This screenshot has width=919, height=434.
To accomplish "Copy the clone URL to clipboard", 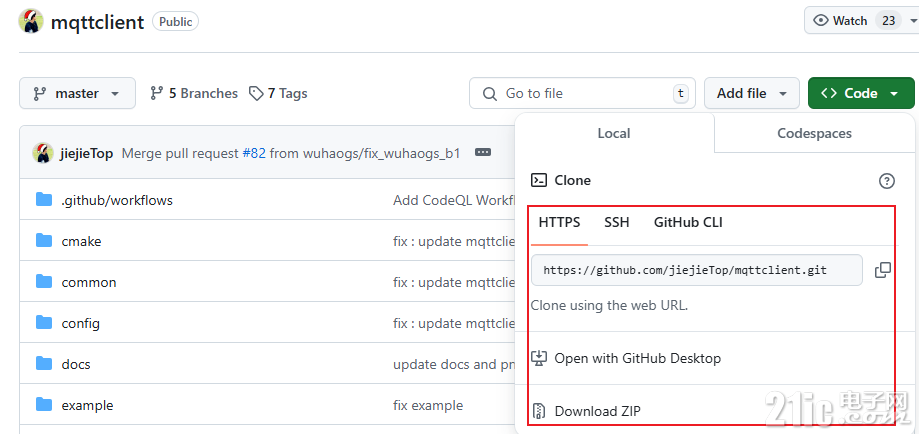I will [x=883, y=270].
